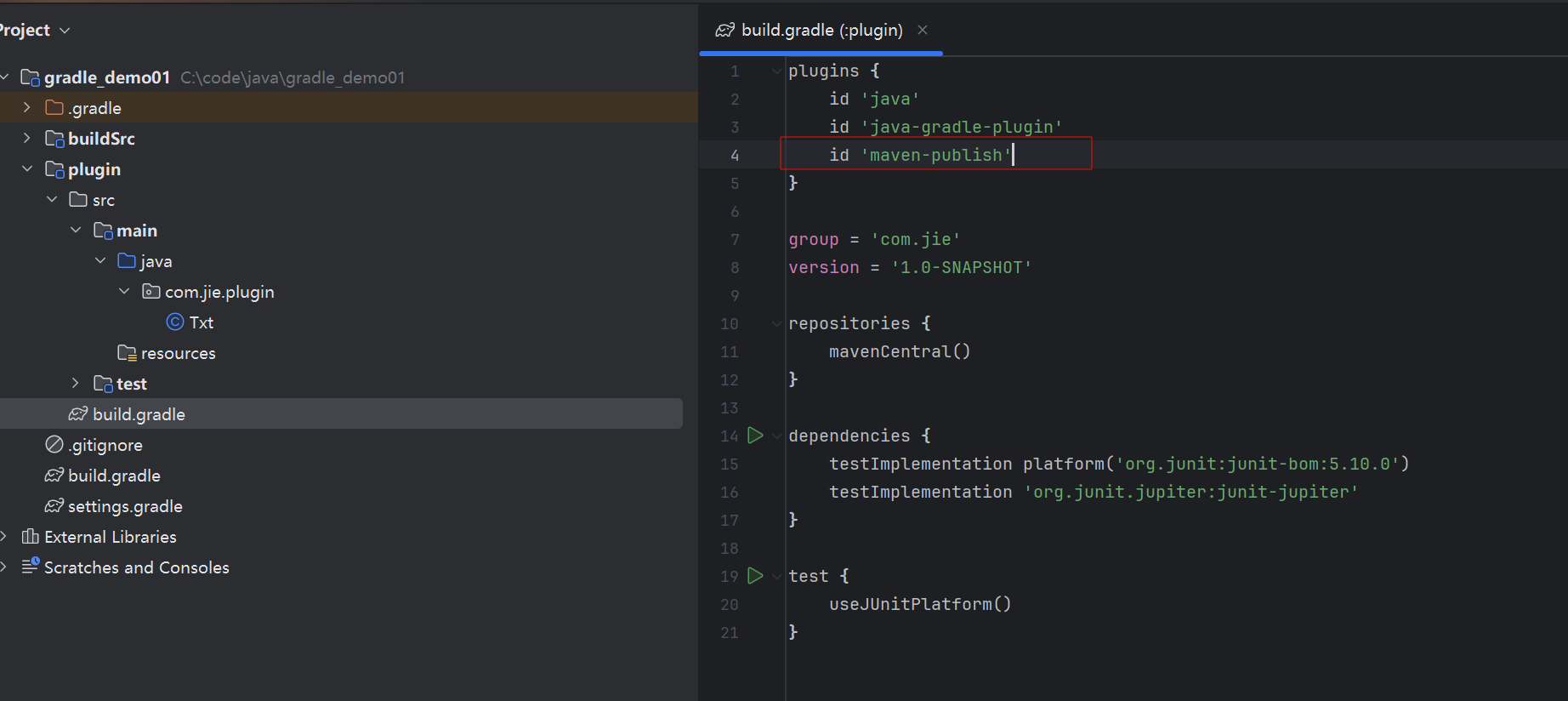The width and height of the screenshot is (1568, 701).
Task: Click the resources folder icon
Action: point(127,352)
